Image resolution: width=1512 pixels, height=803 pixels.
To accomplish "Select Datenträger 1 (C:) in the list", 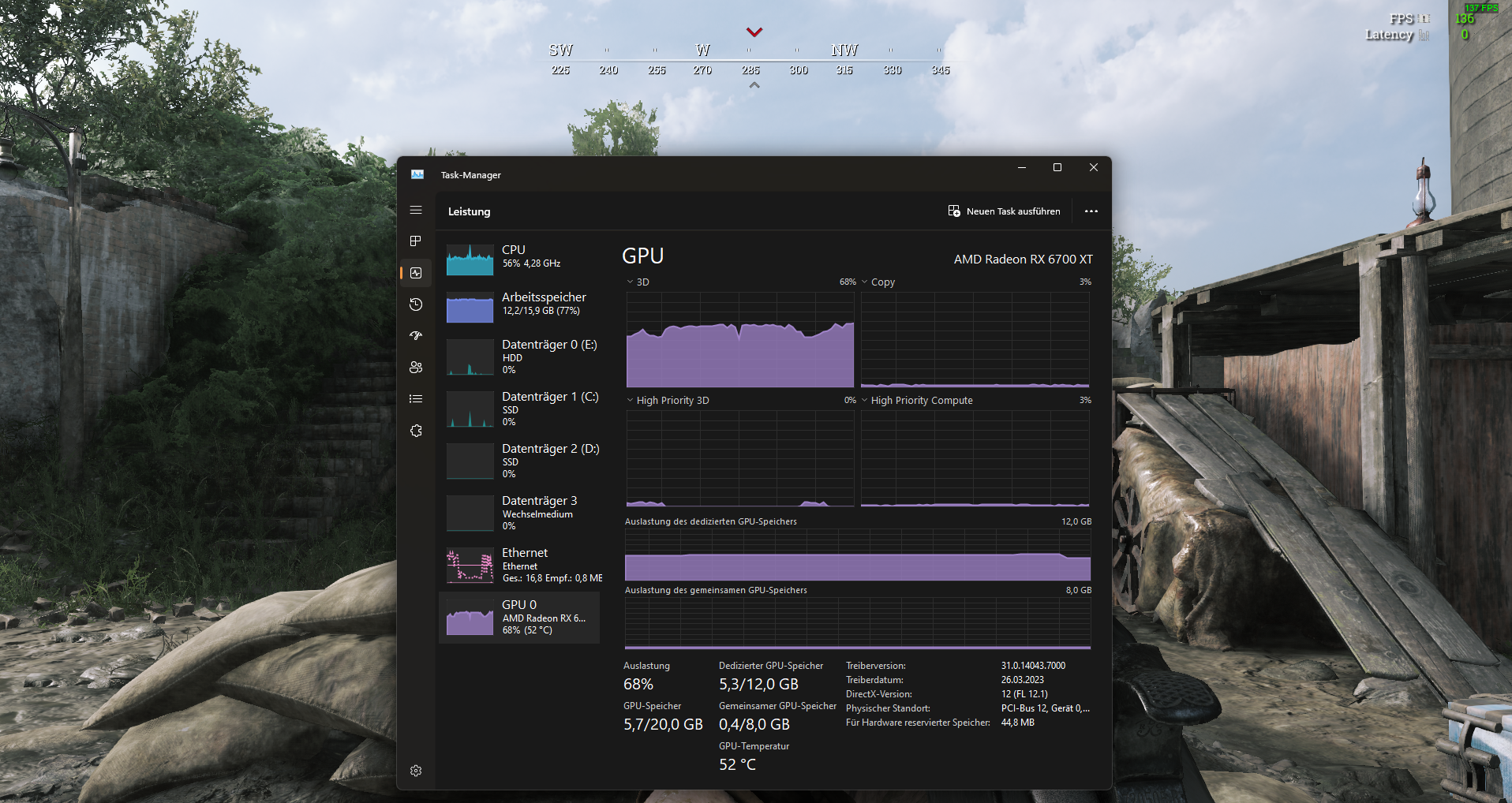I will (x=518, y=409).
